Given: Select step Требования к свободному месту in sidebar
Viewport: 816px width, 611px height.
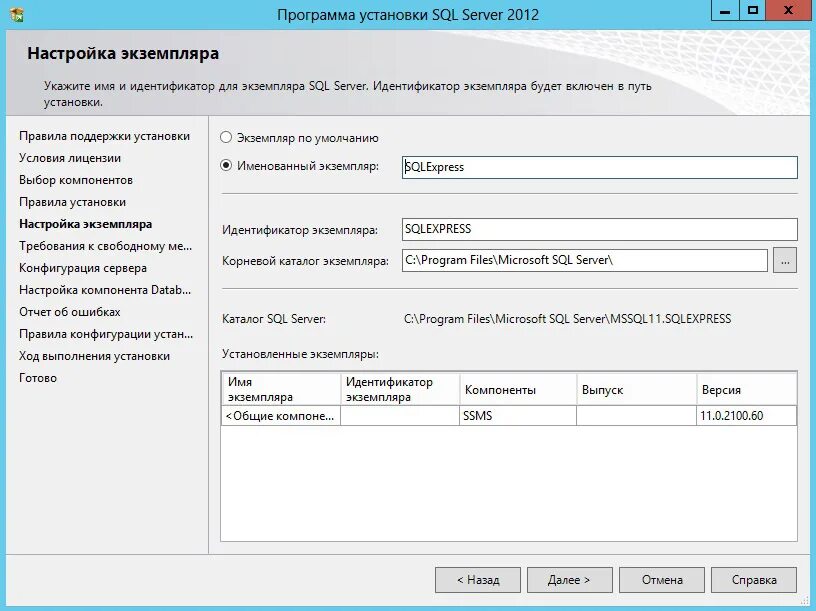Looking at the screenshot, I should click(106, 246).
